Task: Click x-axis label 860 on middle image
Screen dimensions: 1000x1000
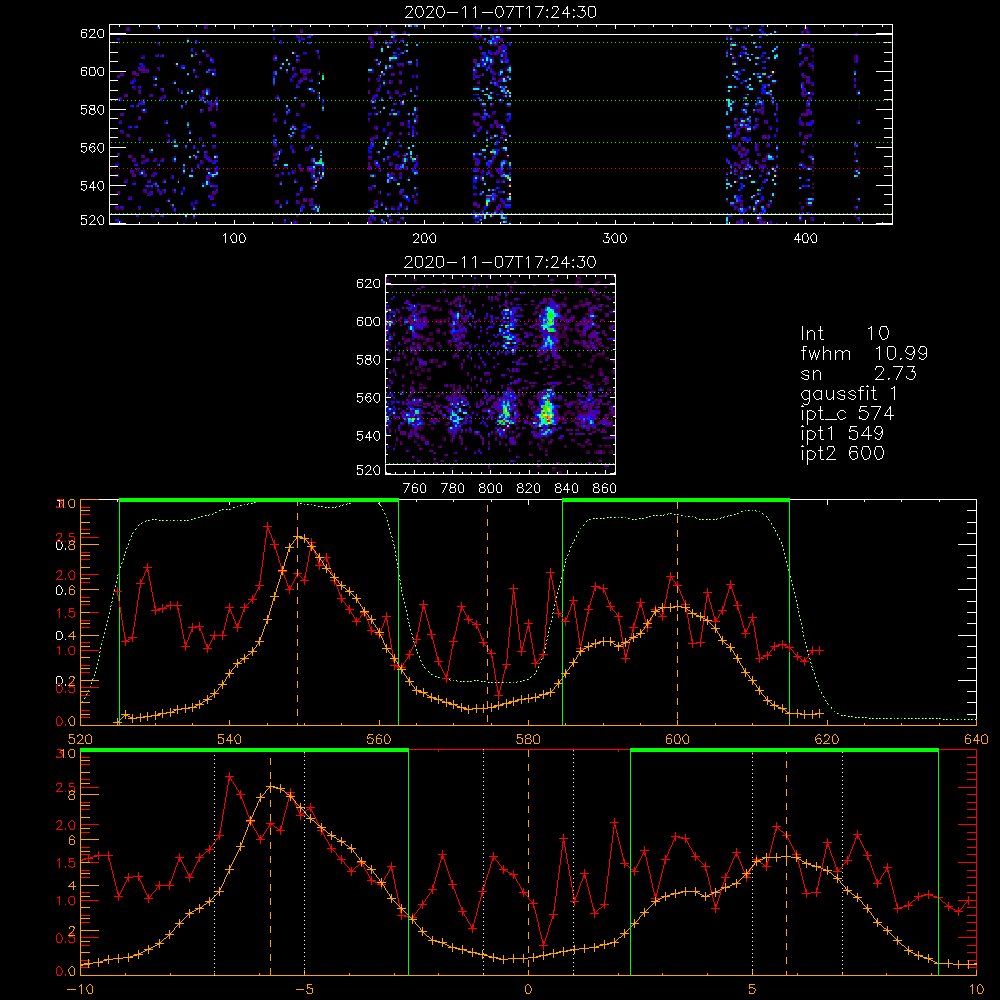Action: pos(604,489)
